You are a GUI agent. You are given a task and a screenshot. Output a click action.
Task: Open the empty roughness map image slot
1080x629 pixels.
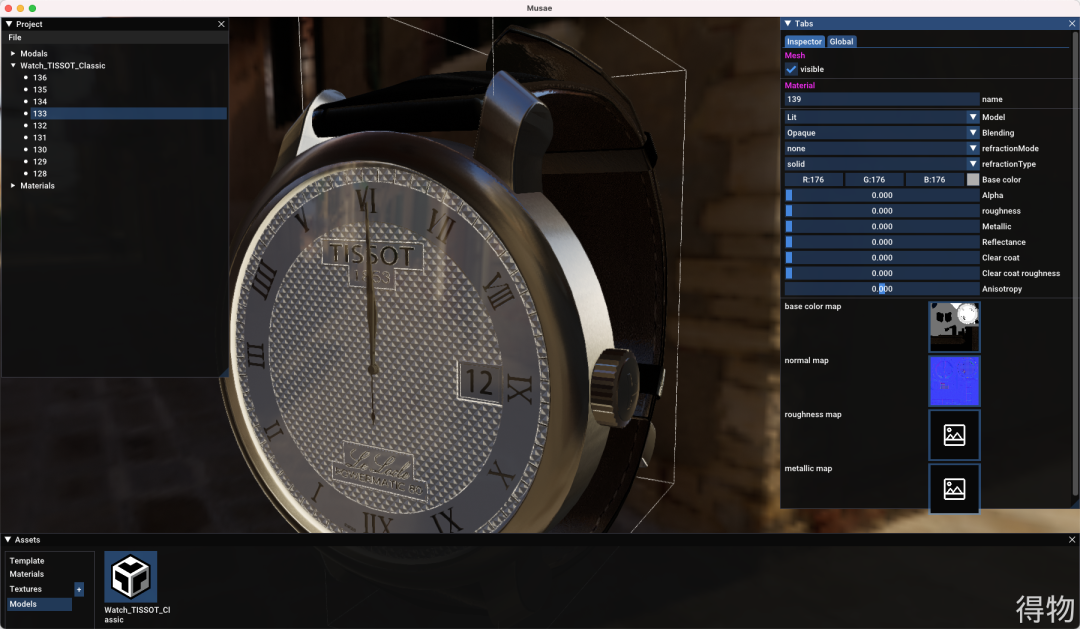point(954,435)
